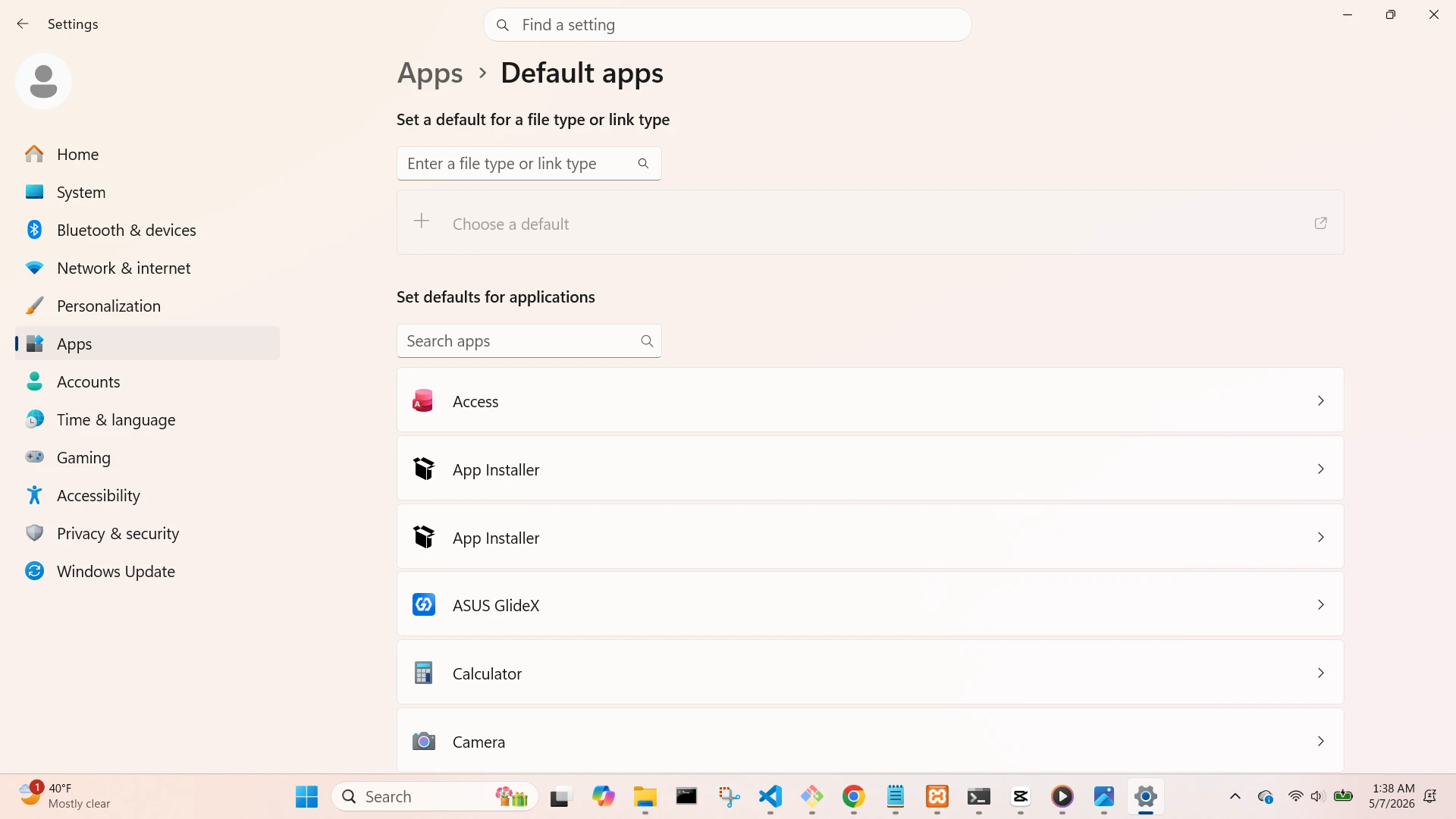Open the Wi-Fi network tray icon

click(x=1296, y=796)
